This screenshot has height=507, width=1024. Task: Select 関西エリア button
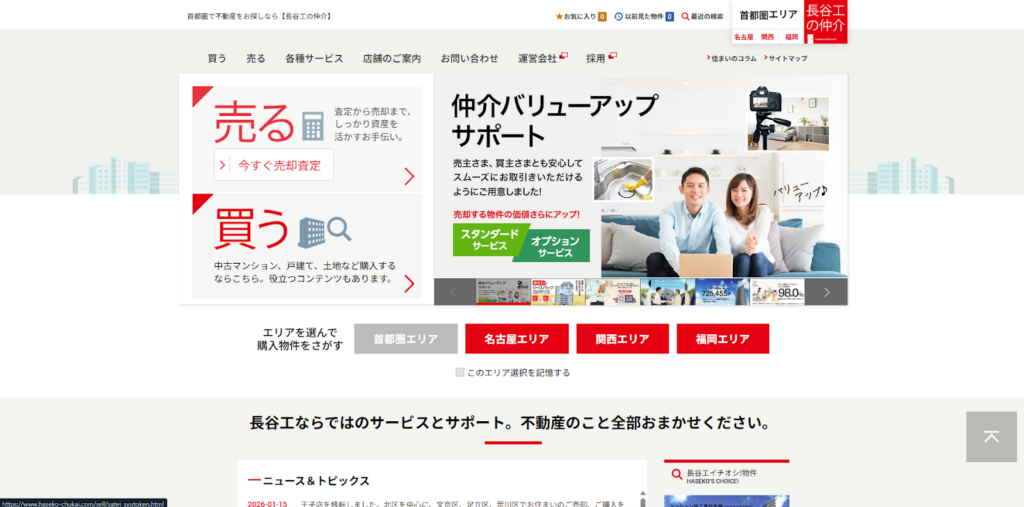(x=622, y=339)
